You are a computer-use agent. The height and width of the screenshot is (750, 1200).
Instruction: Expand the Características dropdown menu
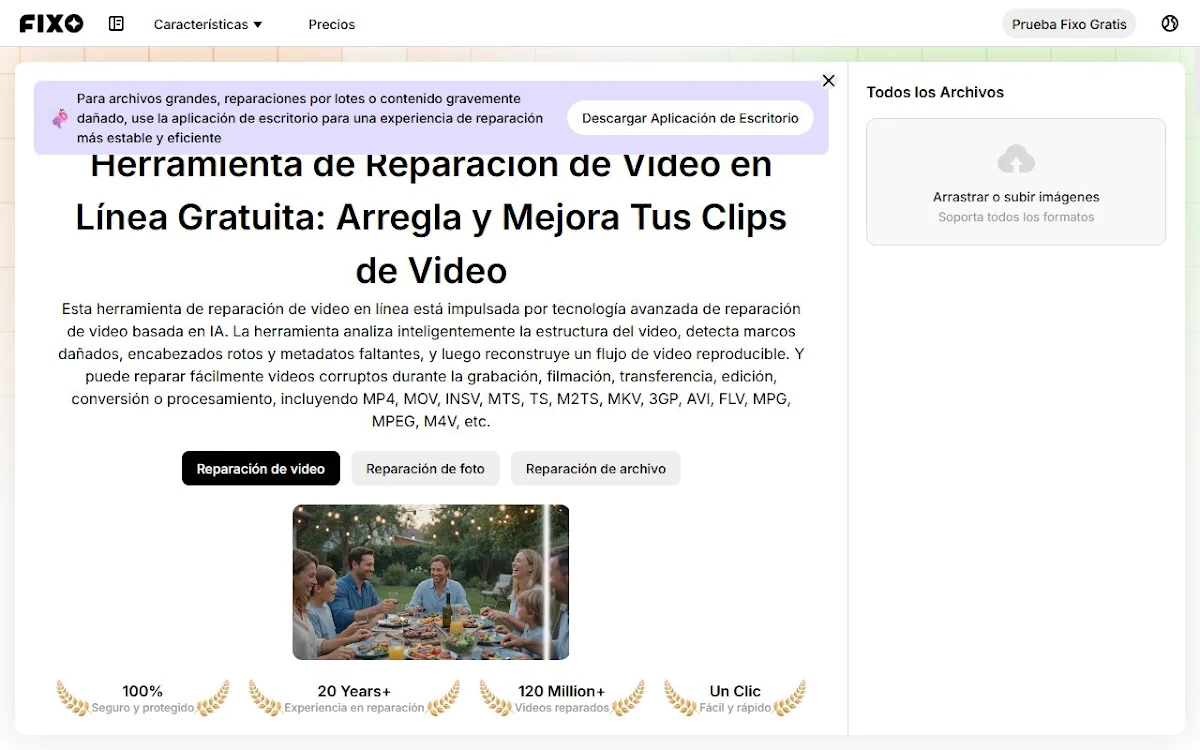pyautogui.click(x=208, y=24)
